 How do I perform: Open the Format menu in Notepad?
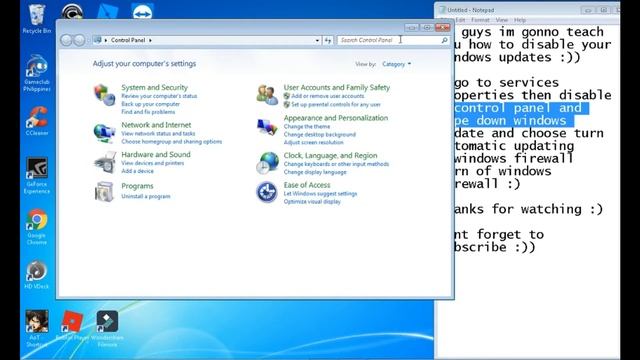(480, 20)
